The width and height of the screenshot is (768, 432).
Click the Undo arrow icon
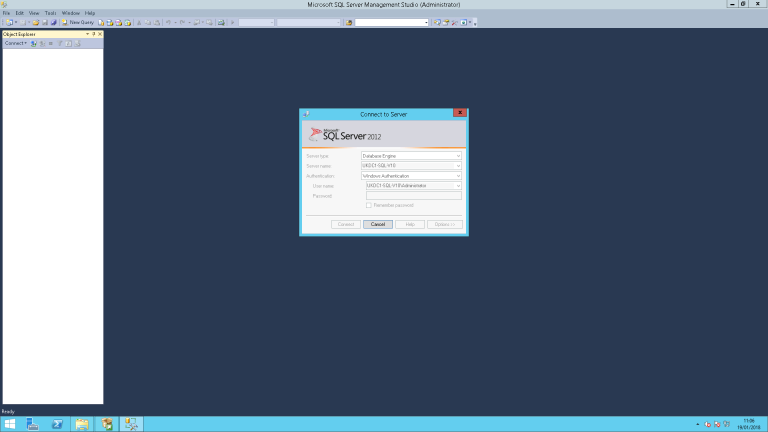coord(168,23)
